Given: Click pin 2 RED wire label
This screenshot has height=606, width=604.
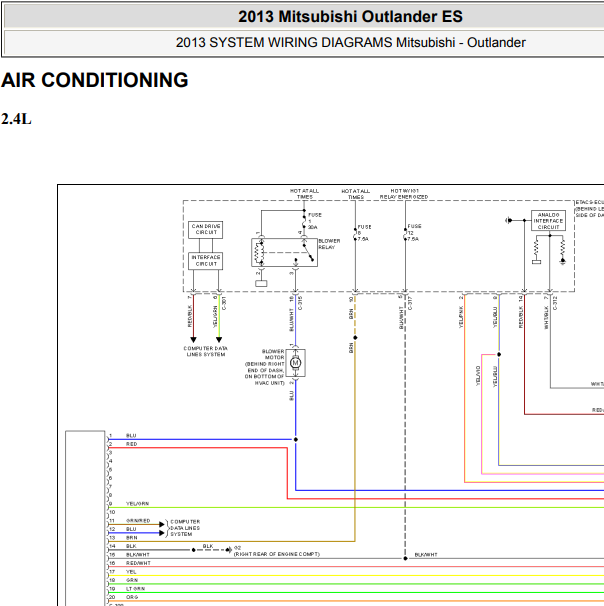Looking at the screenshot, I should click(131, 444).
